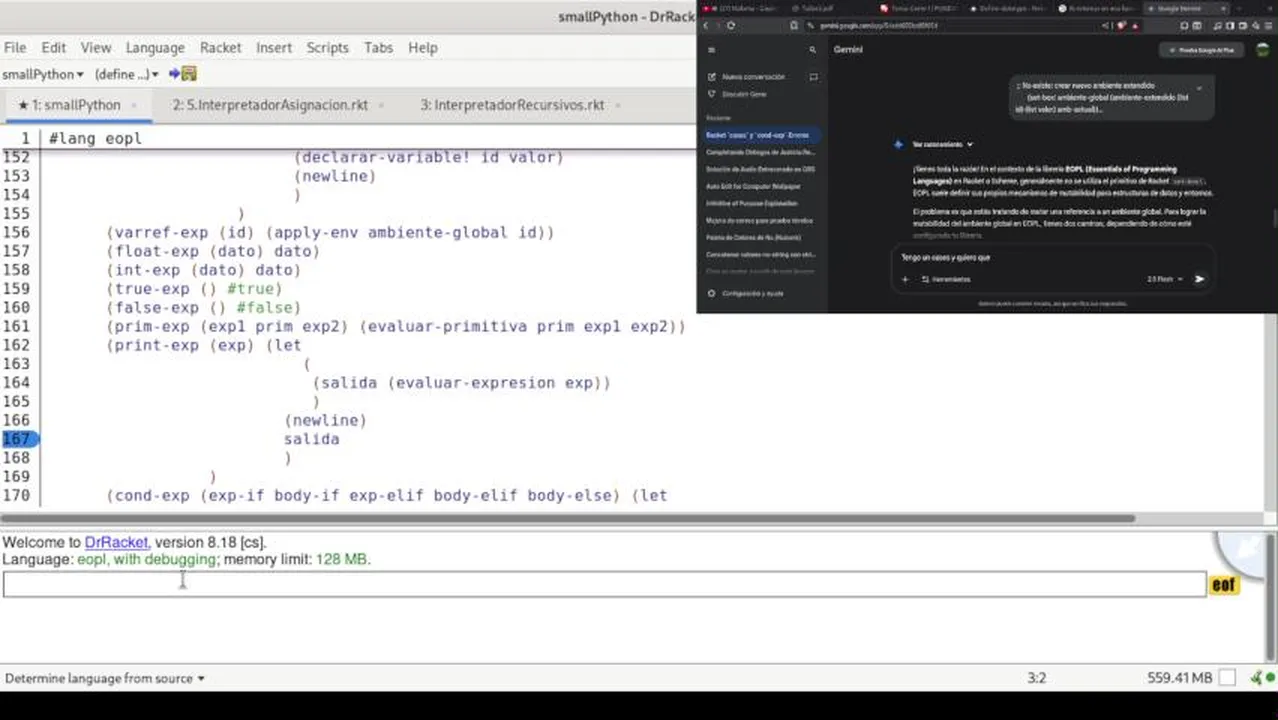Open the Edit menu in DrRacket
The image size is (1278, 720).
(x=53, y=47)
